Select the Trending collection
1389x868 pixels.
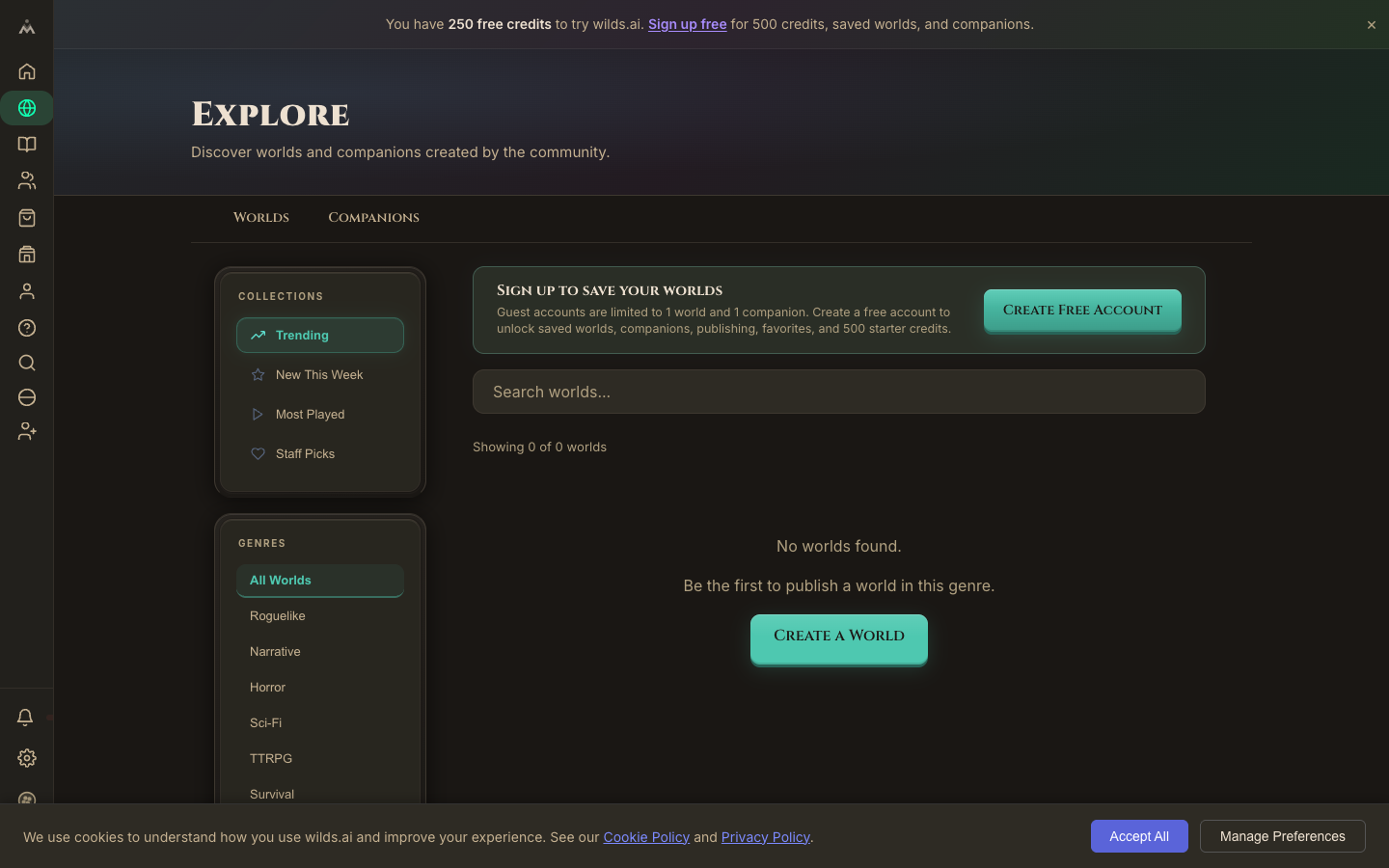320,336
